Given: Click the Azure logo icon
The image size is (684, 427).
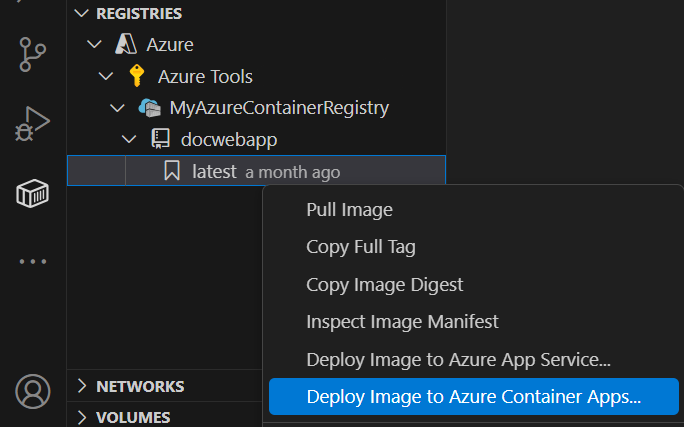Looking at the screenshot, I should 126,44.
